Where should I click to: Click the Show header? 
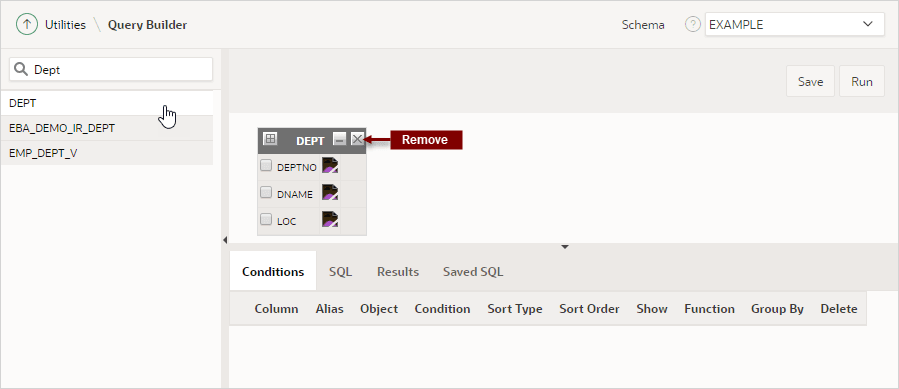pyautogui.click(x=652, y=309)
